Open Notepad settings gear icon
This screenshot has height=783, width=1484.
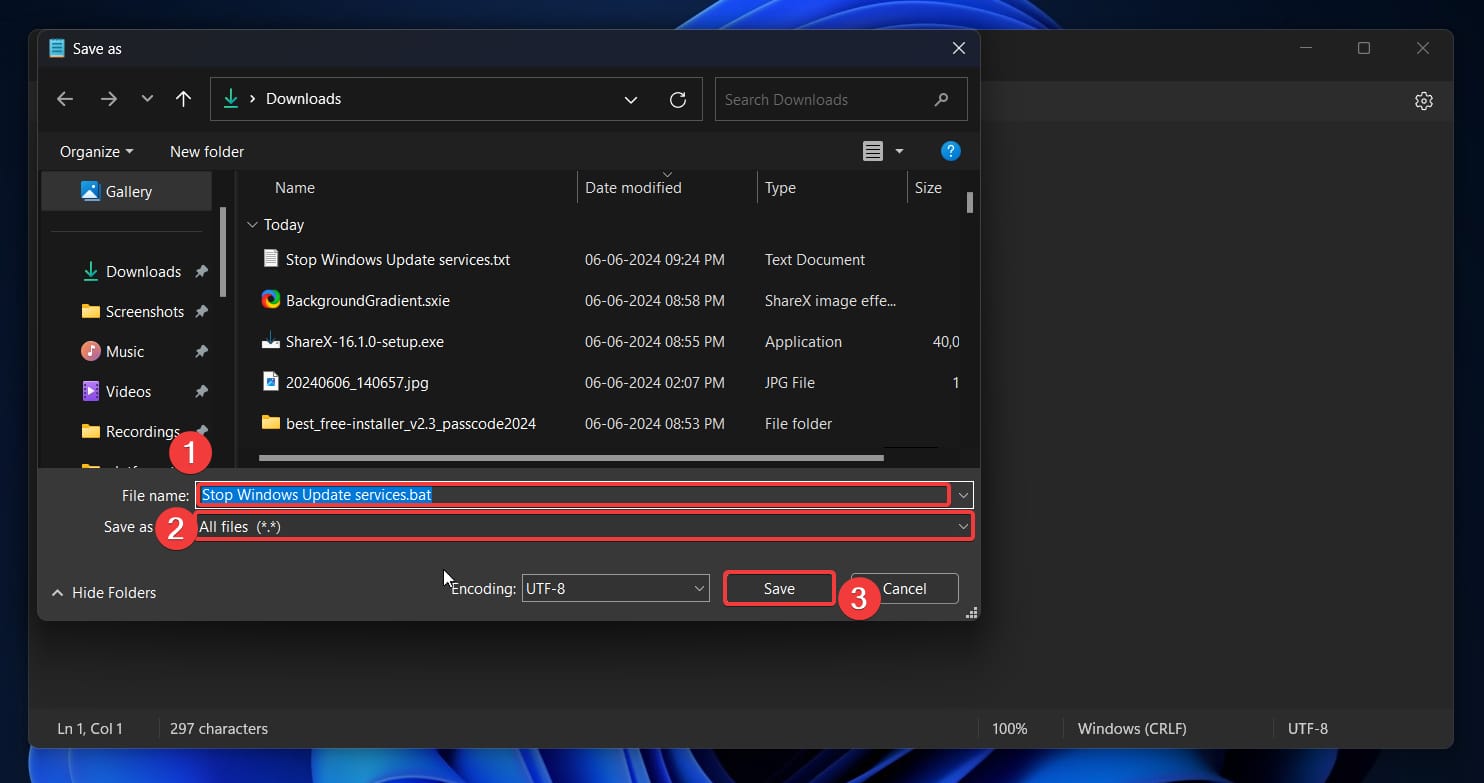point(1423,101)
